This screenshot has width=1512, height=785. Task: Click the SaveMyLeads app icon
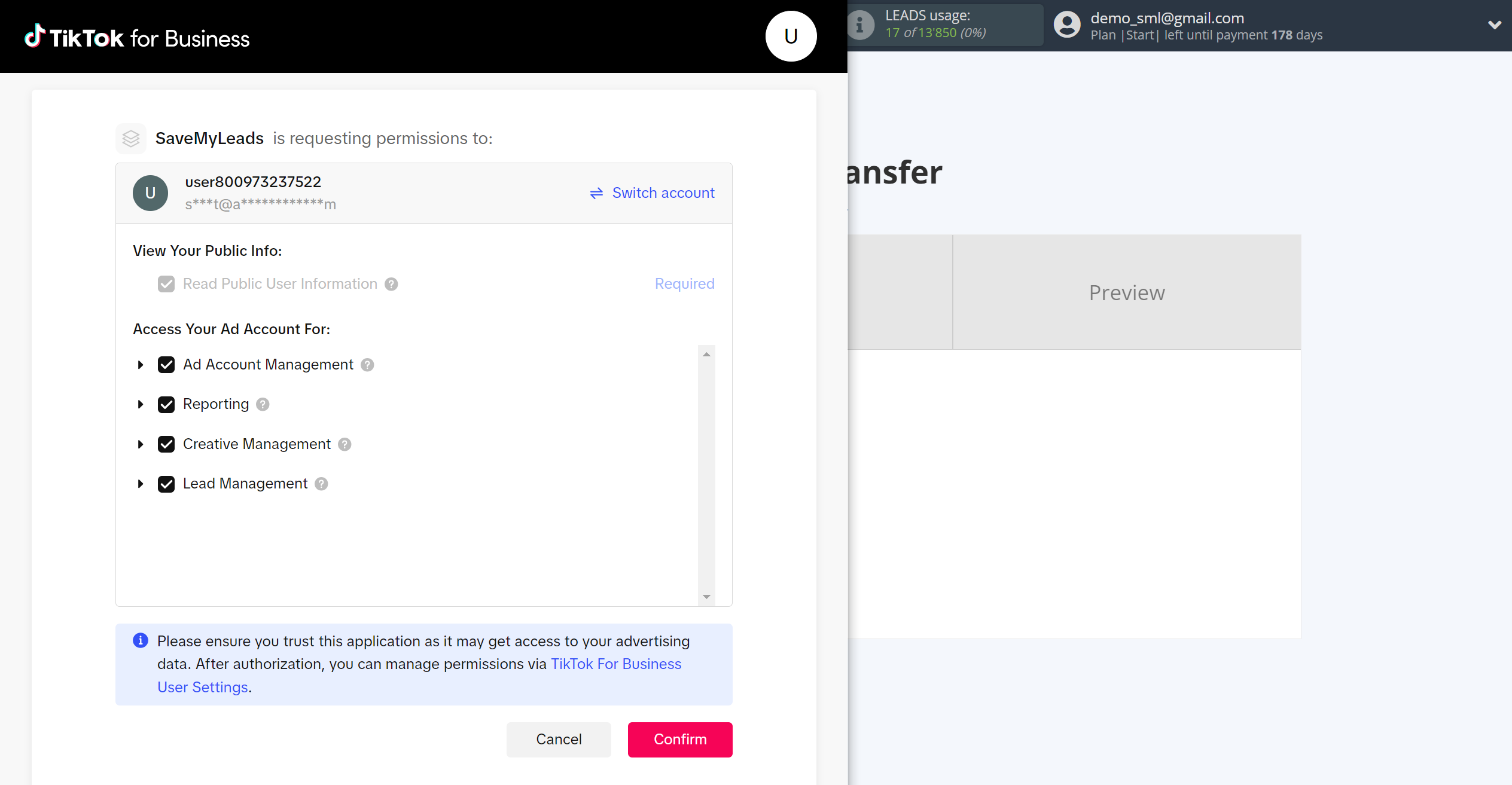[x=131, y=138]
